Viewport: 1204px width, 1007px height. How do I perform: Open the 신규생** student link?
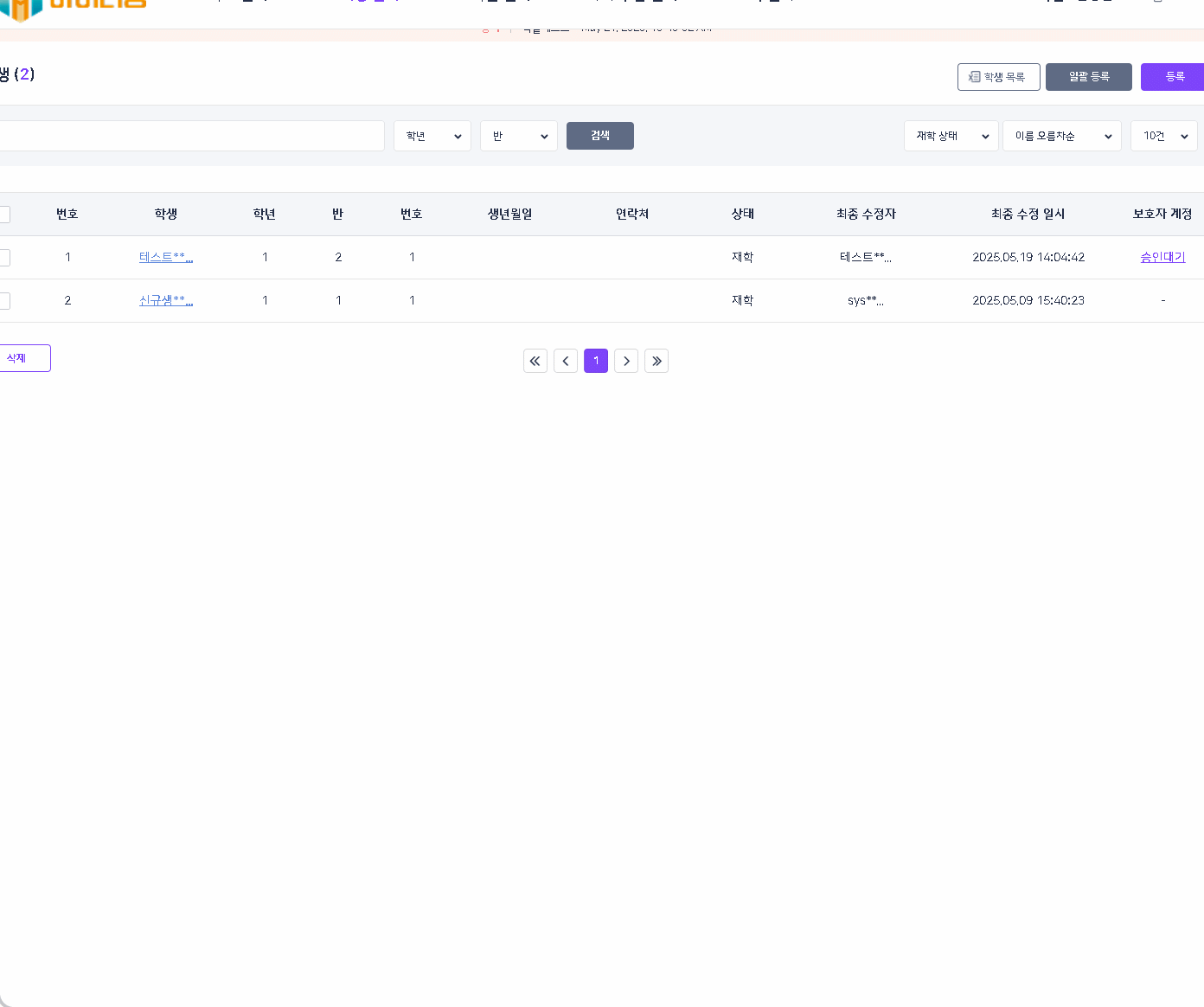[165, 300]
